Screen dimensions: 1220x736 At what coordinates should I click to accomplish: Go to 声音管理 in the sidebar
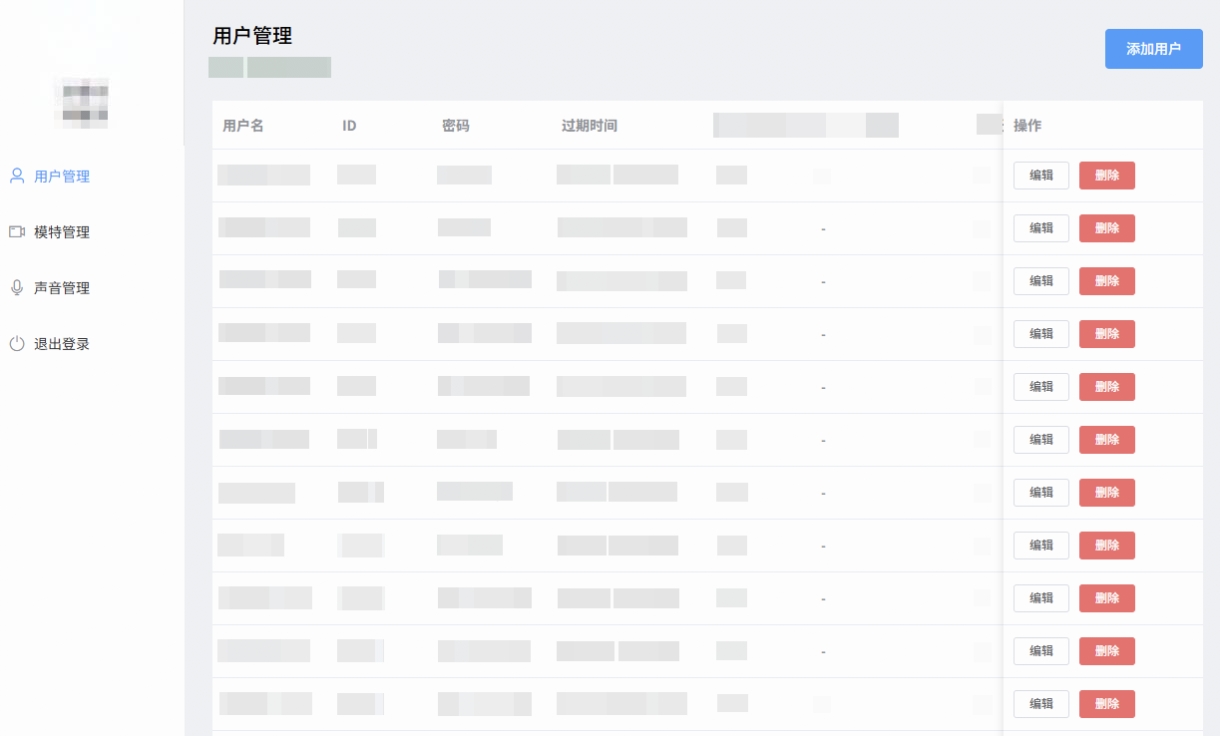pyautogui.click(x=62, y=288)
